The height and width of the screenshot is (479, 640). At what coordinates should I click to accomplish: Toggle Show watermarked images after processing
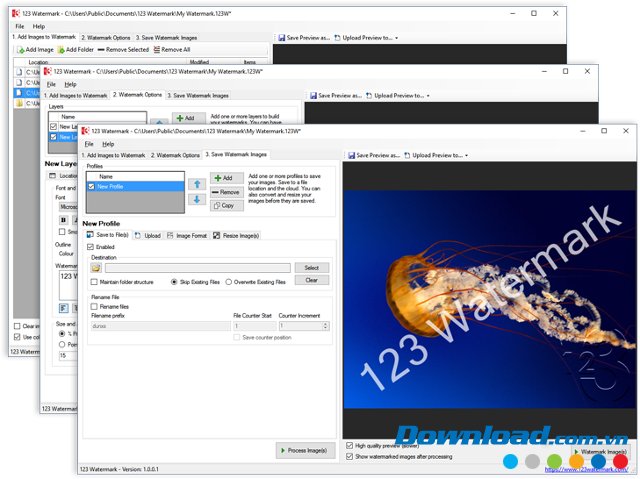(x=349, y=457)
